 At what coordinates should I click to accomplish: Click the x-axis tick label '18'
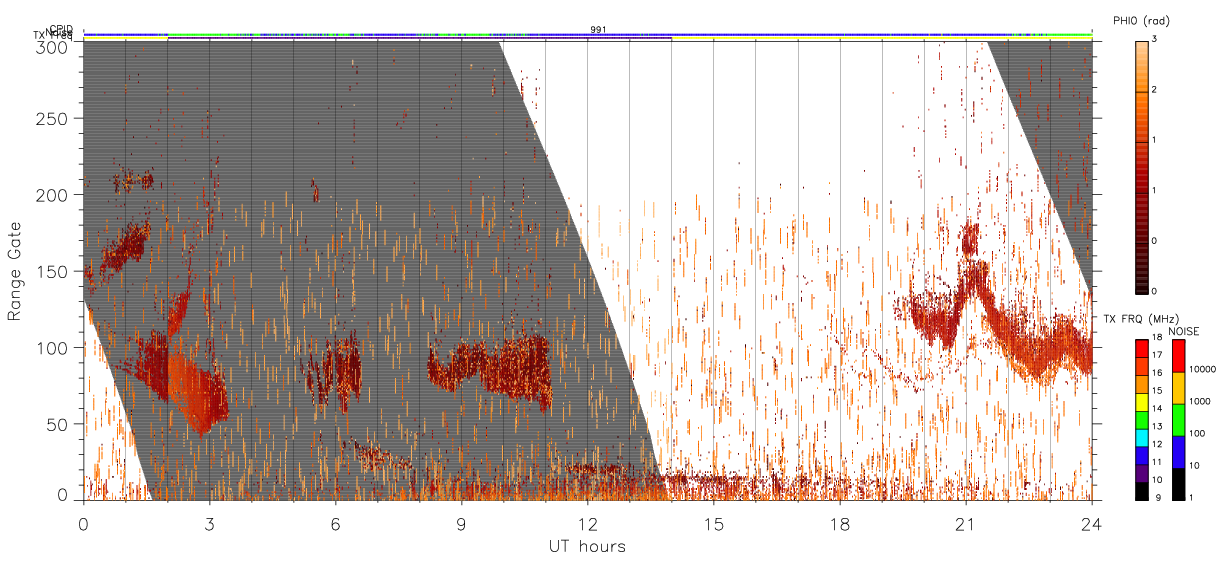click(x=840, y=523)
